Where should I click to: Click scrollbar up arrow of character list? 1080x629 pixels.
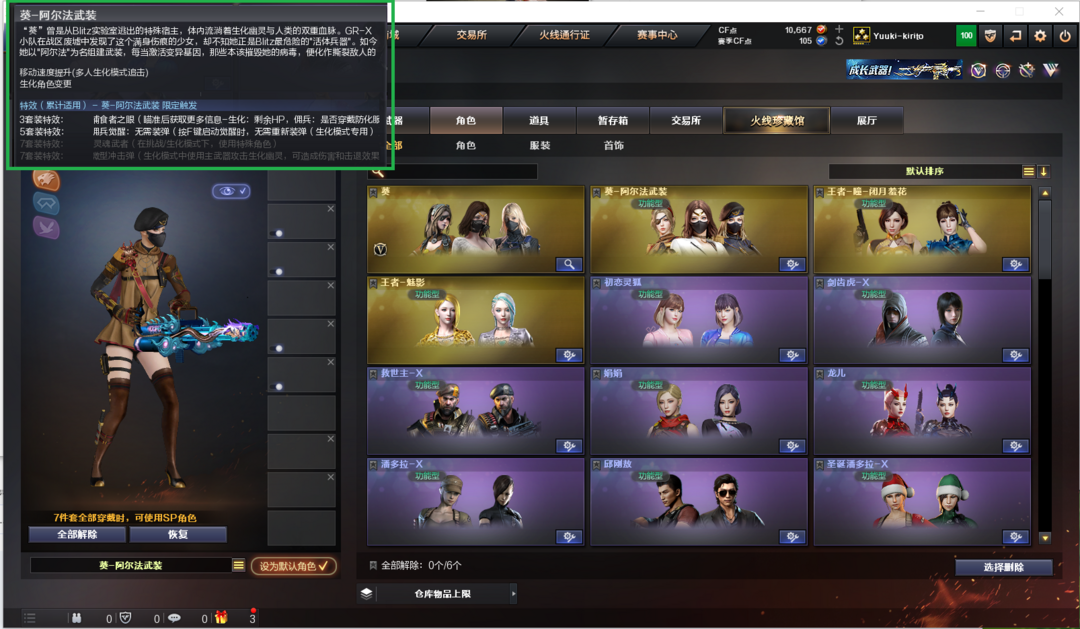[x=1045, y=193]
